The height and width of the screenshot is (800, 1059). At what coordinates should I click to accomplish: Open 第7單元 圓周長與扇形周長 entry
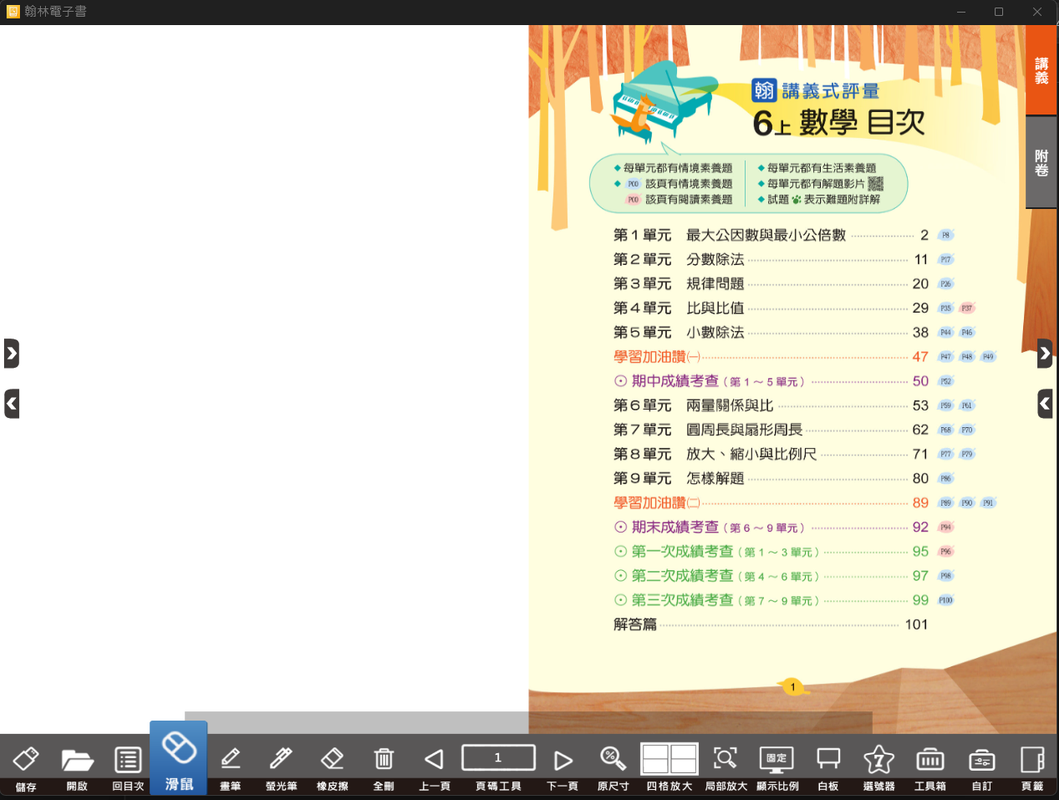pos(771,429)
